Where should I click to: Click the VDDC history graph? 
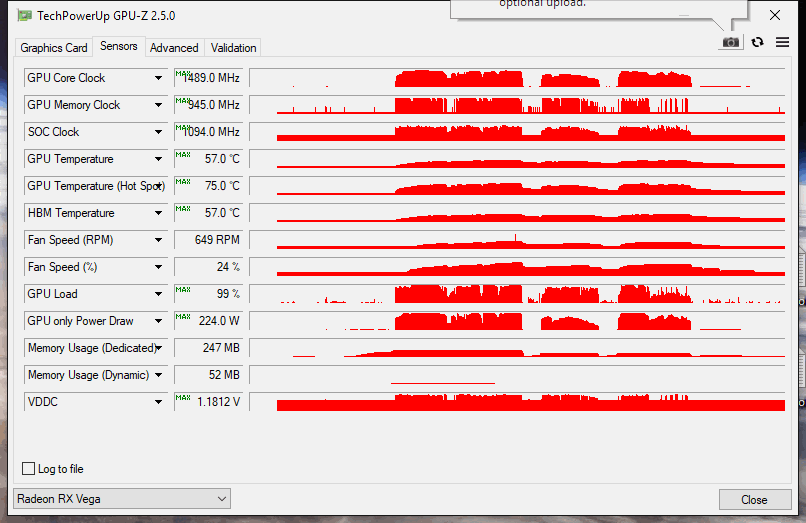point(518,402)
